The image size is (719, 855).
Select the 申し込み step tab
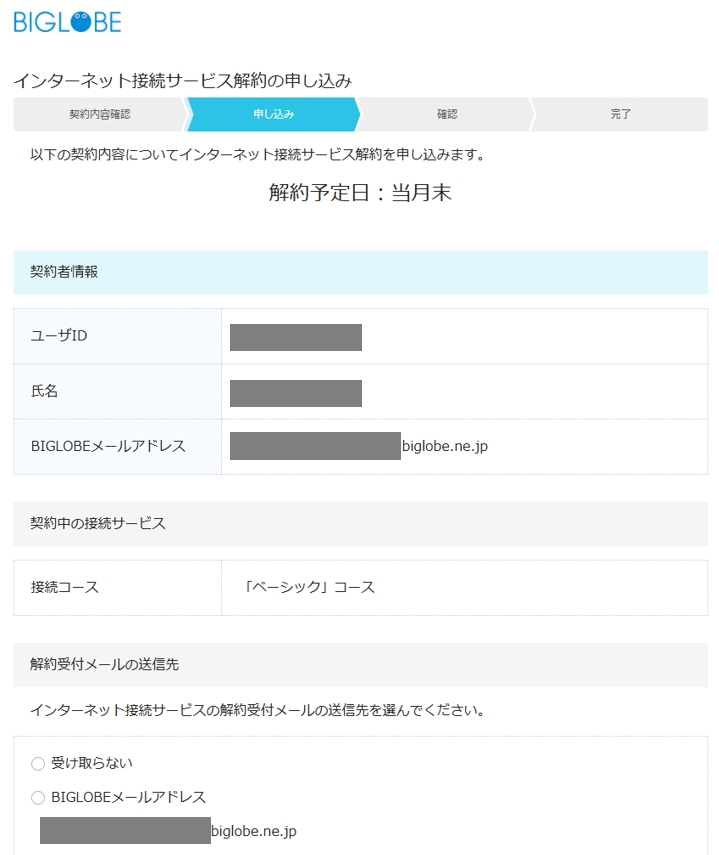(x=273, y=114)
